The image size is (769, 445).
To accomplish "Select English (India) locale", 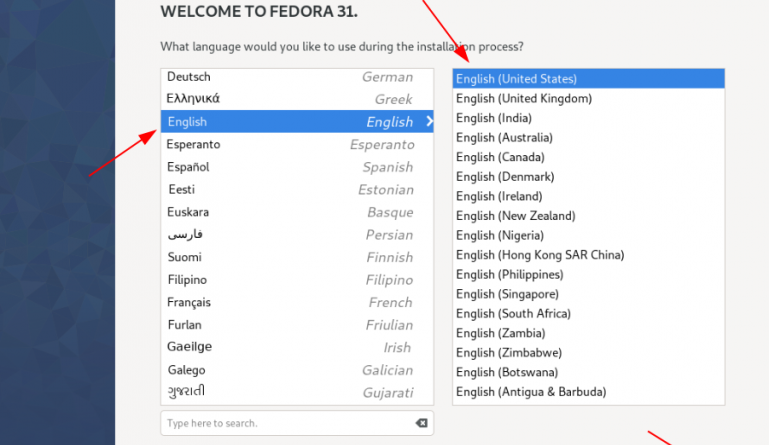I will [x=587, y=118].
